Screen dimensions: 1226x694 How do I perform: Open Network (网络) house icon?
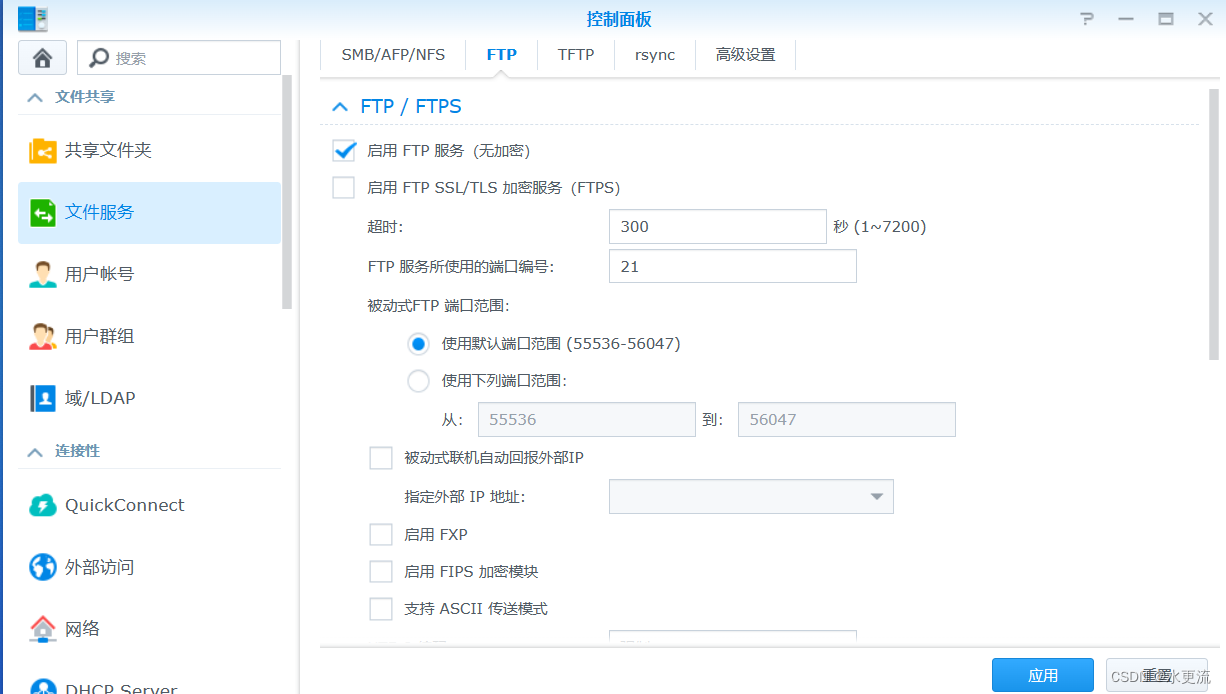[x=43, y=629]
